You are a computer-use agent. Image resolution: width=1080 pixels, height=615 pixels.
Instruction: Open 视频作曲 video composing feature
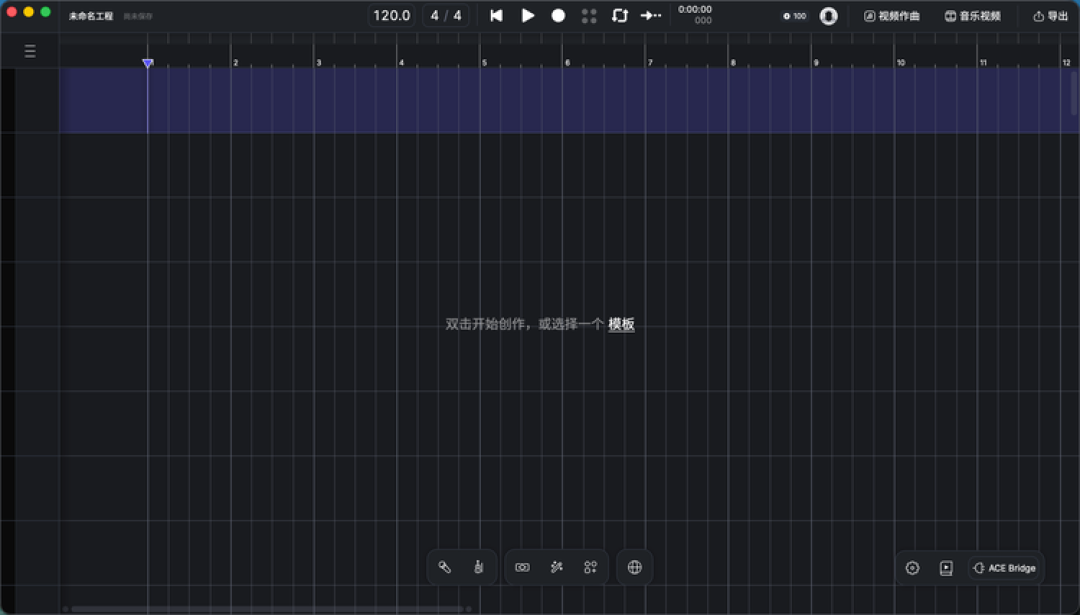[x=892, y=16]
